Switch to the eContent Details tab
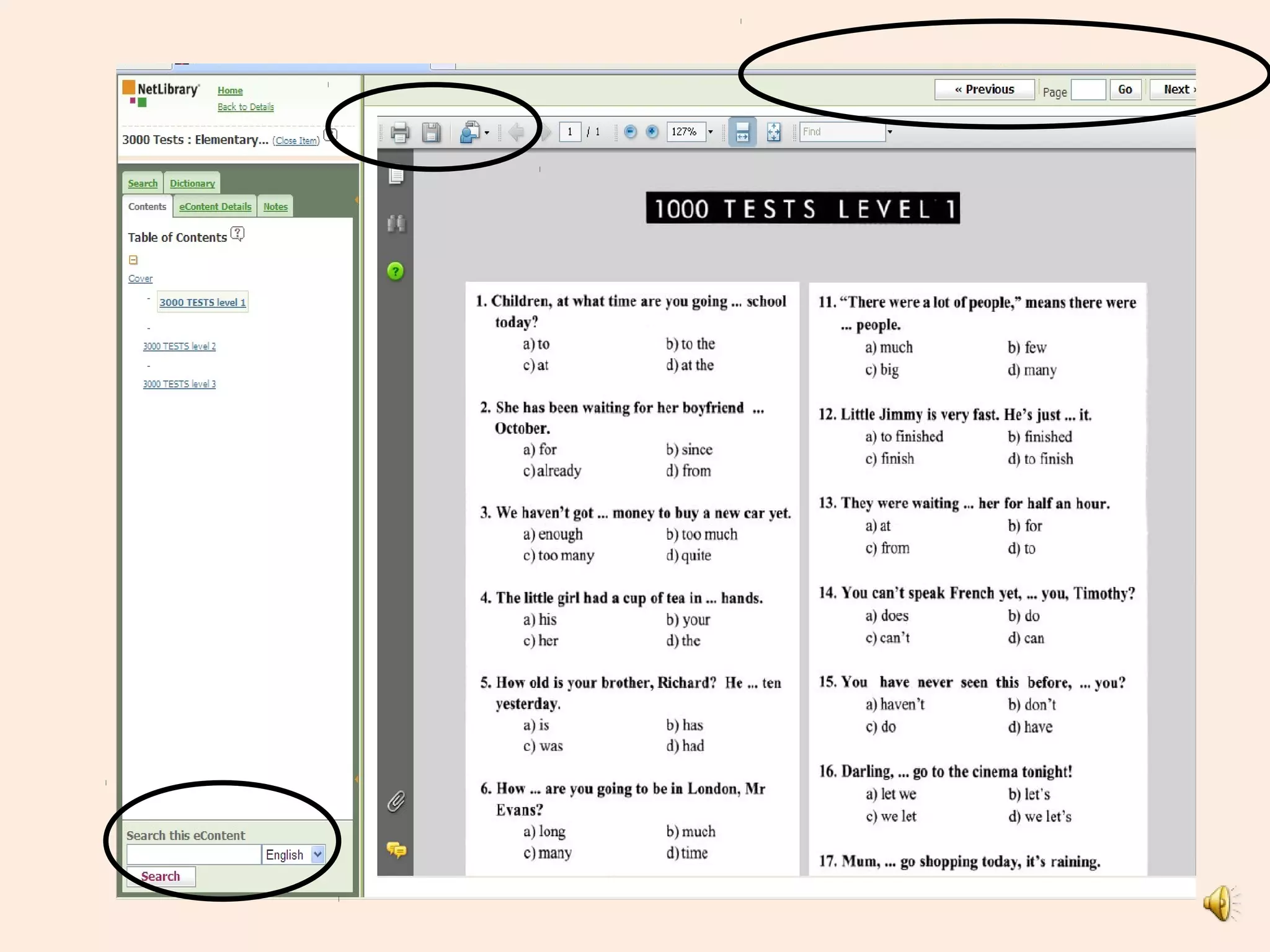Image resolution: width=1270 pixels, height=952 pixels. 215,206
